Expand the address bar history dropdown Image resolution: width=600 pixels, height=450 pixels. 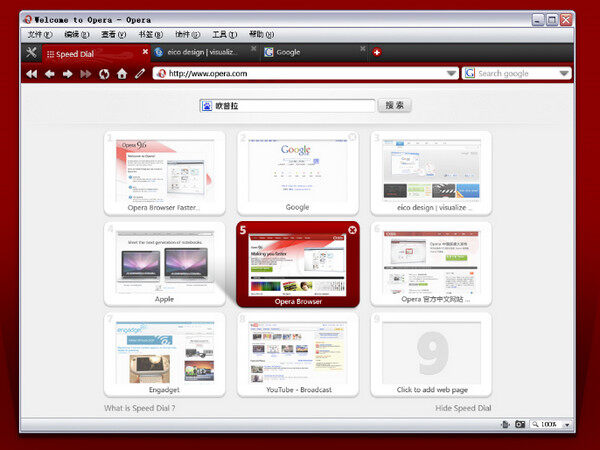(x=452, y=73)
